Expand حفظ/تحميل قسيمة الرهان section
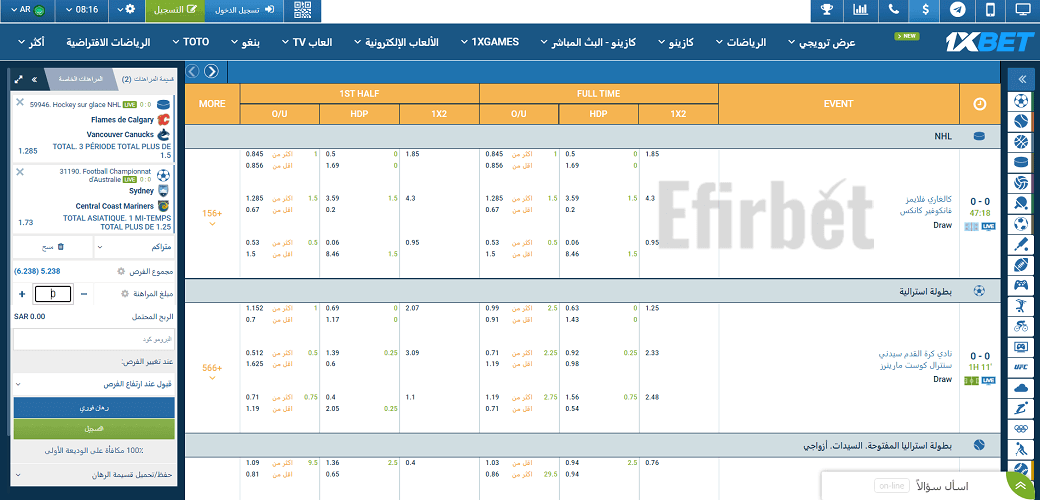Image resolution: width=1040 pixels, height=500 pixels. (94, 475)
